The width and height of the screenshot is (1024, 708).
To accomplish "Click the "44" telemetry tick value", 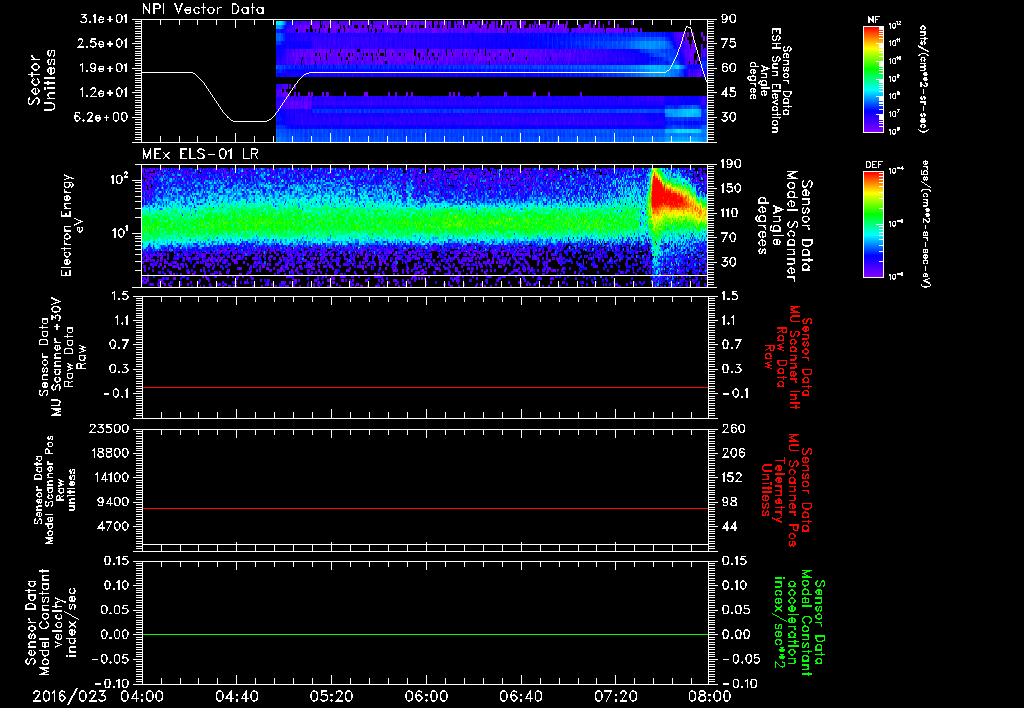I will tap(729, 526).
